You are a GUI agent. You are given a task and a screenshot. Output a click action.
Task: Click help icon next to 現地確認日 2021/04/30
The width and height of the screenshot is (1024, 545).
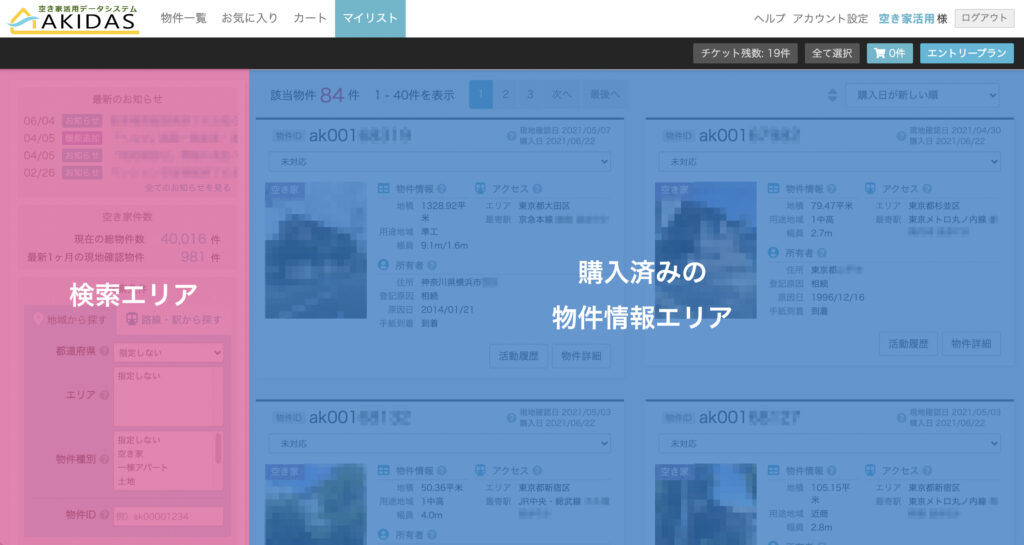[901, 136]
